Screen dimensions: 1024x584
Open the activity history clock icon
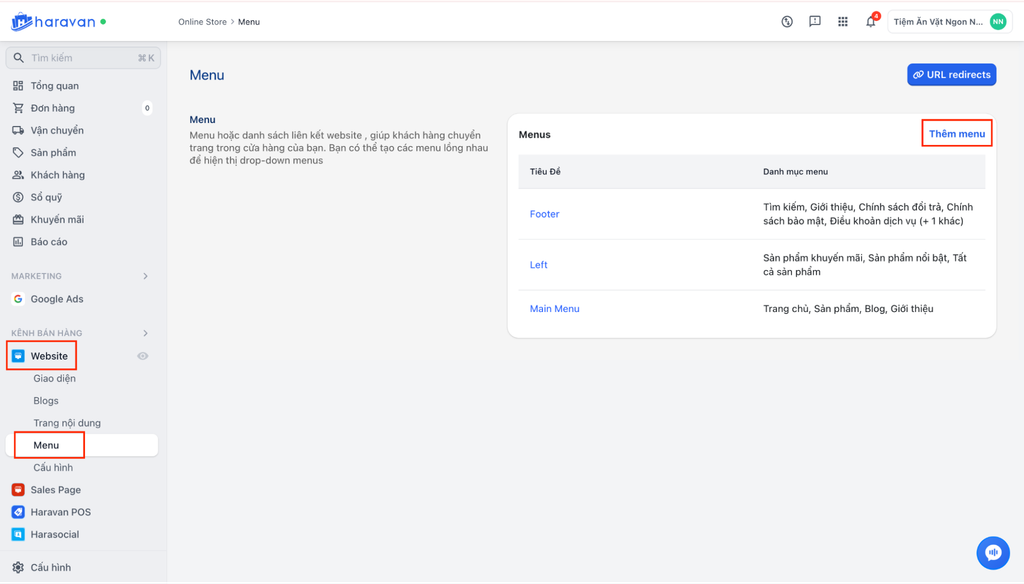[787, 22]
